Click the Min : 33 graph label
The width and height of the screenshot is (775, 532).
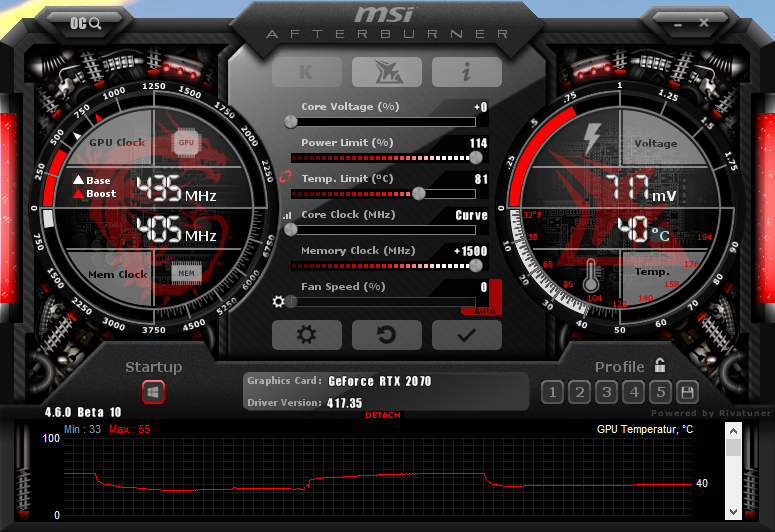click(83, 429)
